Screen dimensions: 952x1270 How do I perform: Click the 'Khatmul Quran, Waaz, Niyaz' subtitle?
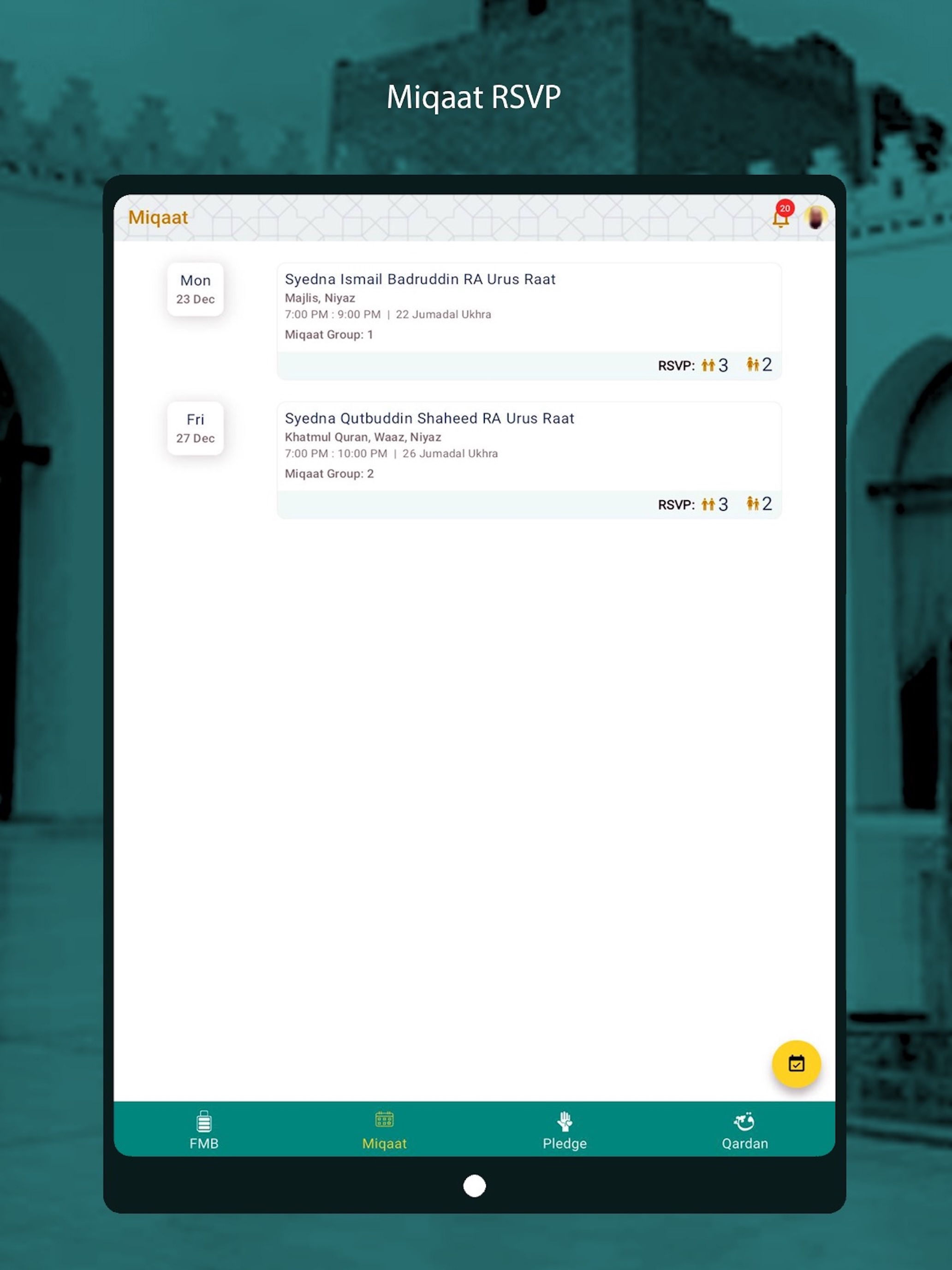tap(363, 437)
